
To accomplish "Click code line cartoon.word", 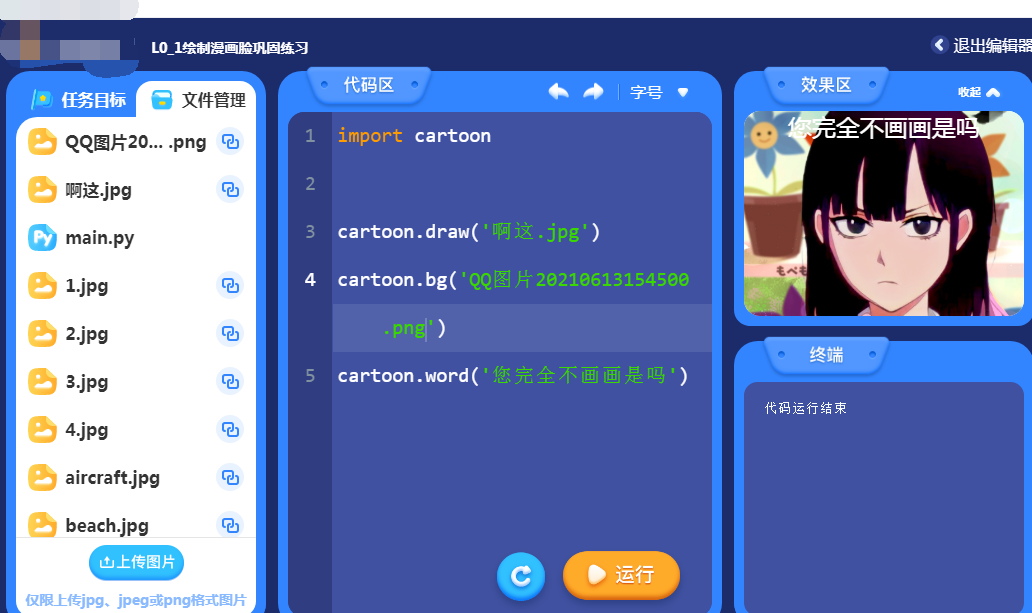I will click(513, 375).
